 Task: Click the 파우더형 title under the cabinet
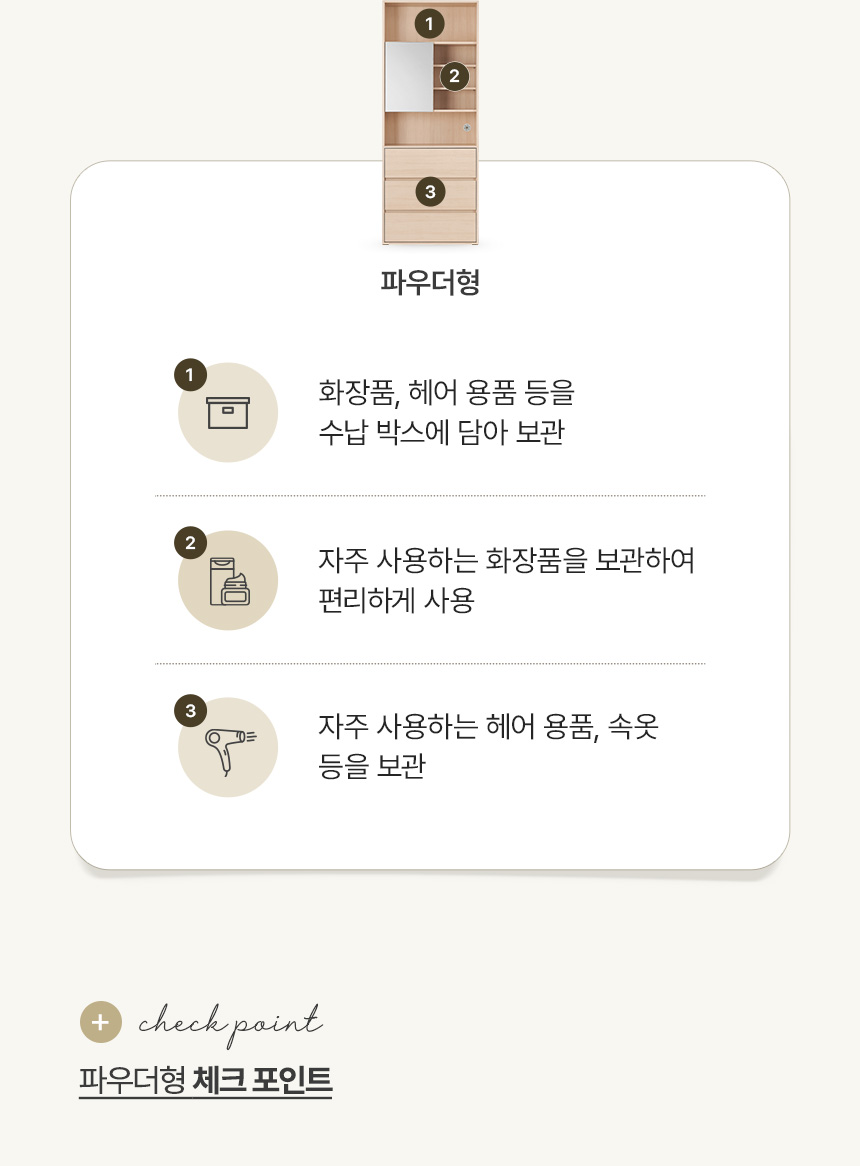430,283
